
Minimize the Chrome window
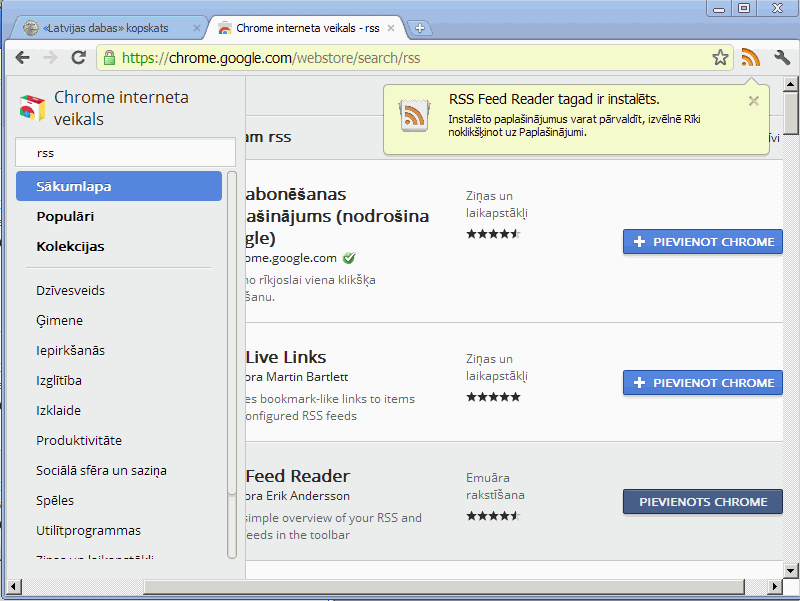[x=719, y=9]
